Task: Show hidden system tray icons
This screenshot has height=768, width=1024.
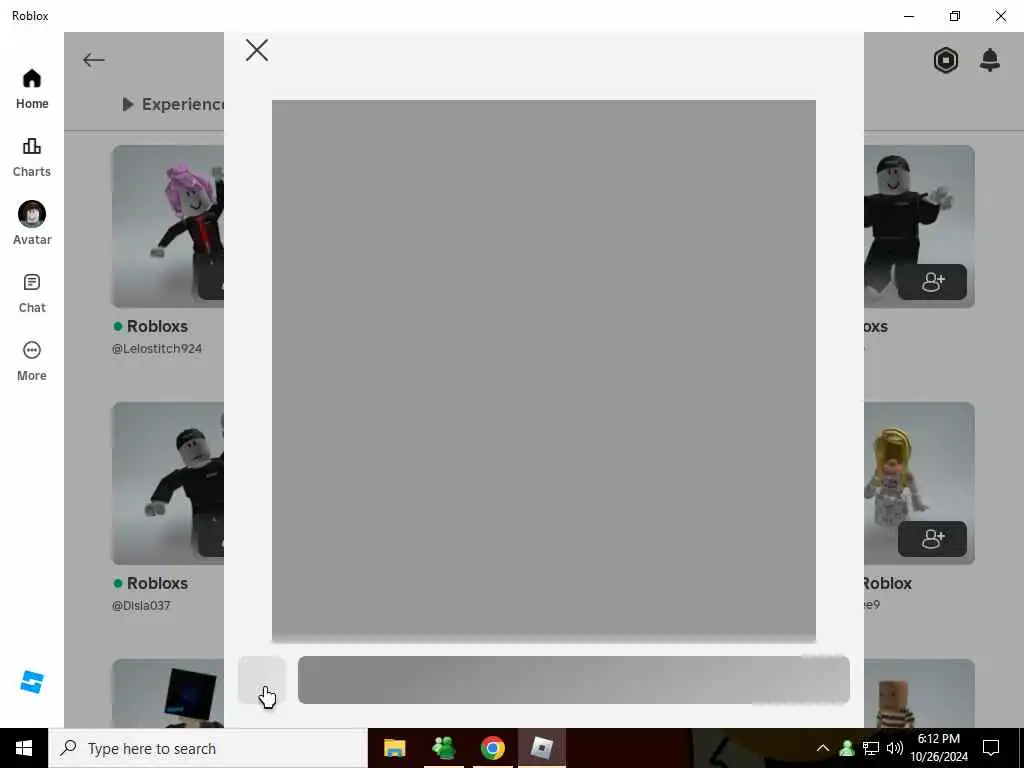Action: click(823, 748)
